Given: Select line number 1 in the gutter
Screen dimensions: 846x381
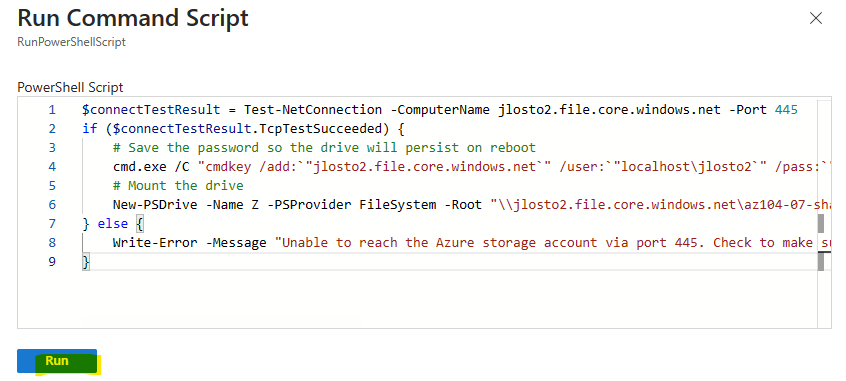Looking at the screenshot, I should [52, 110].
